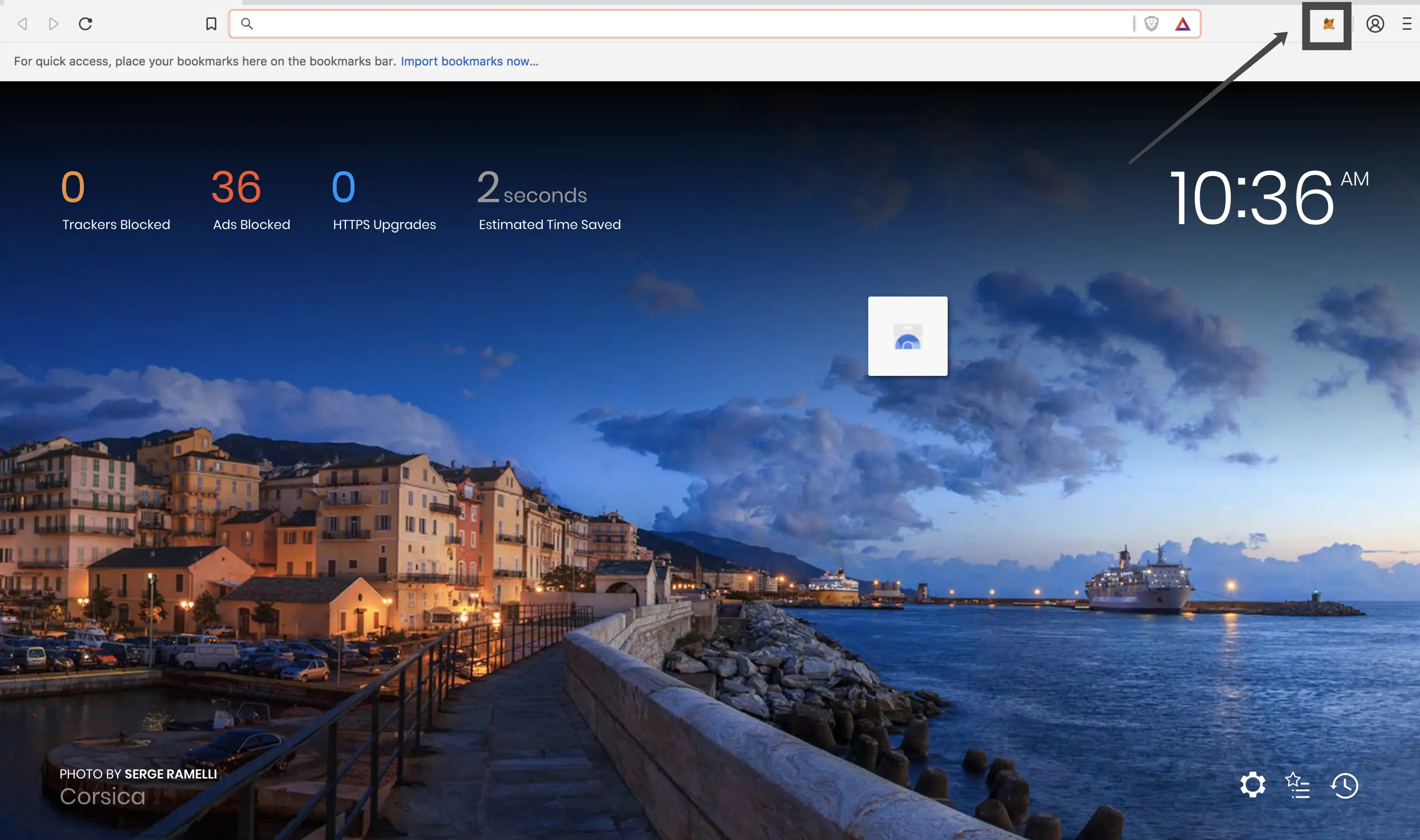Open new tab settings gear
The height and width of the screenshot is (840, 1420).
[x=1252, y=785]
